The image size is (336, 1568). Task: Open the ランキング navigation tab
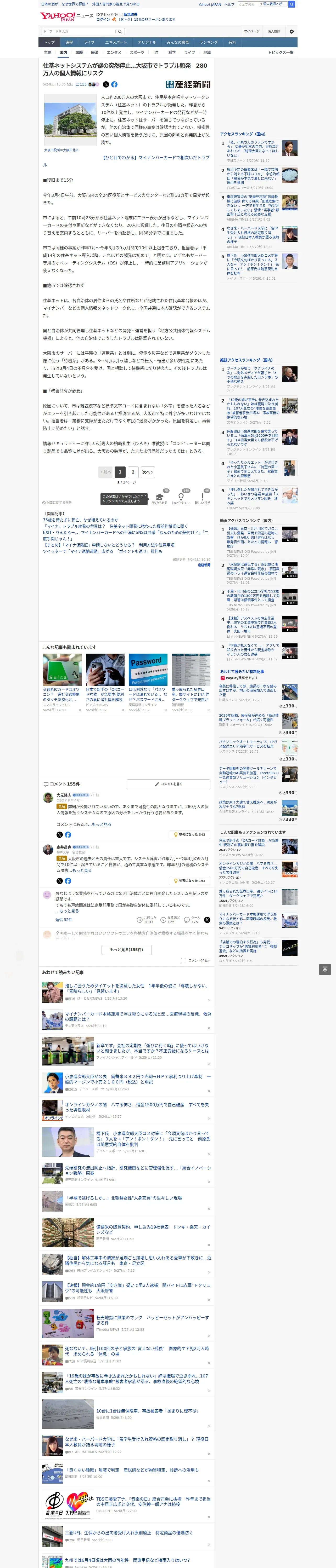pyautogui.click(x=209, y=43)
